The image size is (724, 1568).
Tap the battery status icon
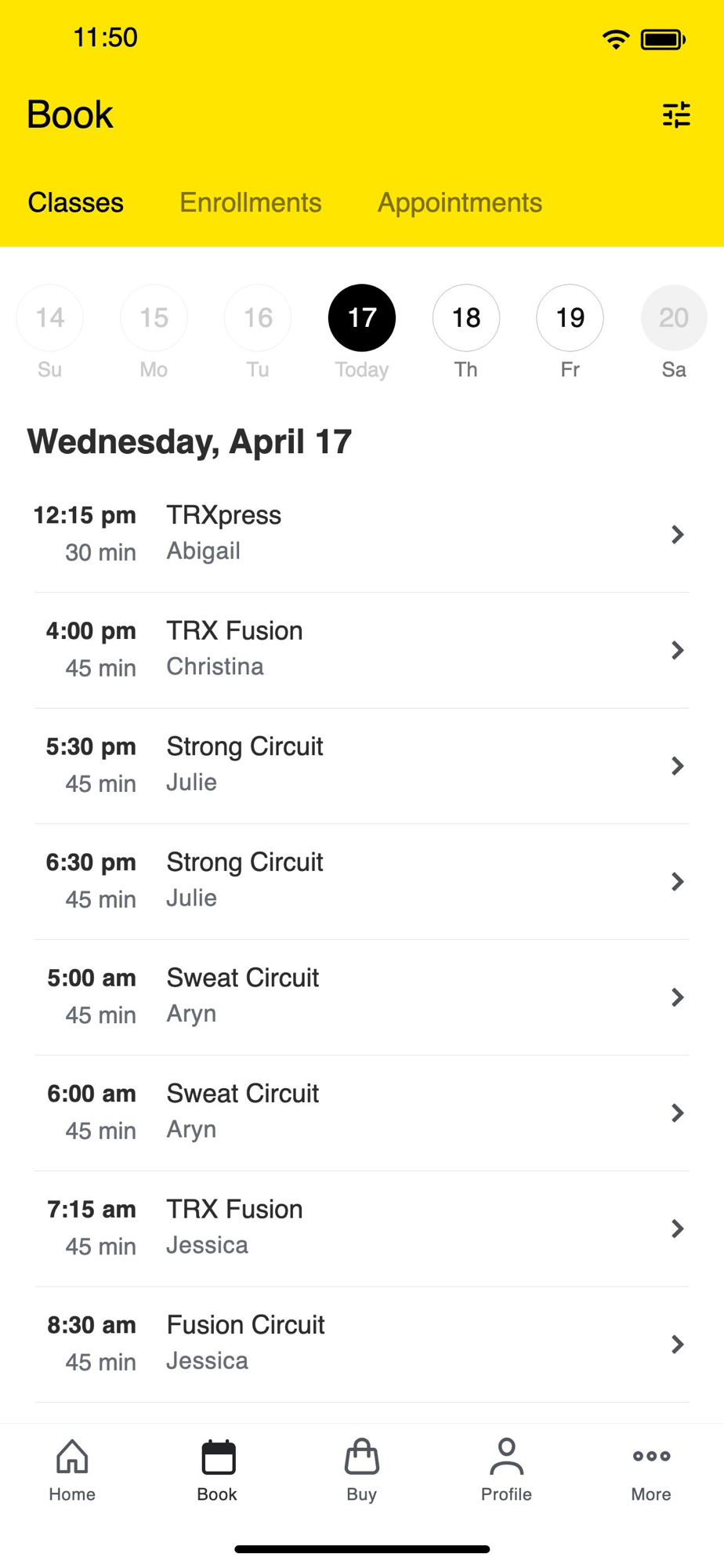pos(663,39)
